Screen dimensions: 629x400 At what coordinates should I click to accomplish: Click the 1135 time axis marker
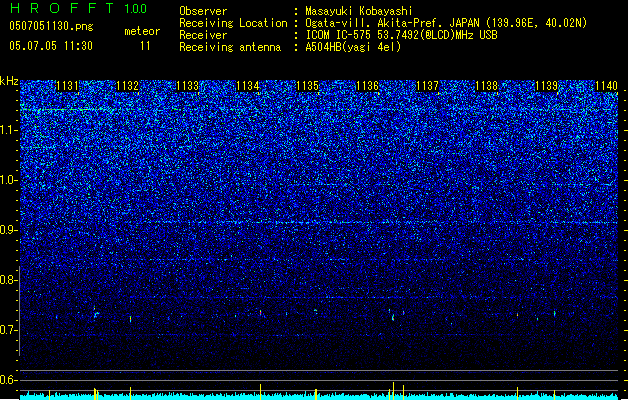click(x=307, y=86)
